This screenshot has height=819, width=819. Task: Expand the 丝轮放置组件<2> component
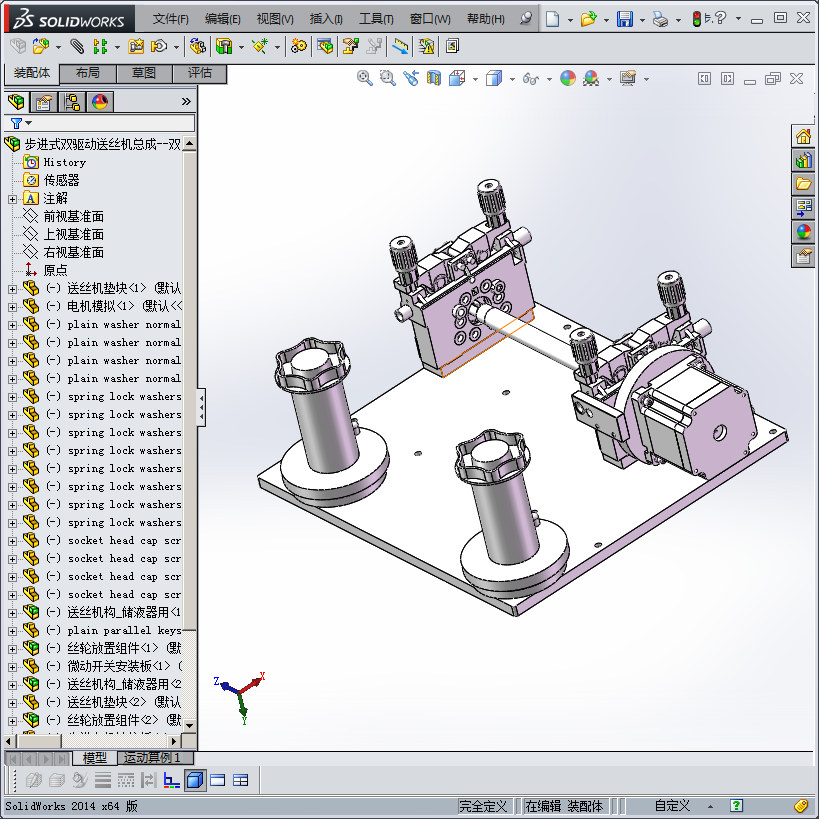pos(13,721)
